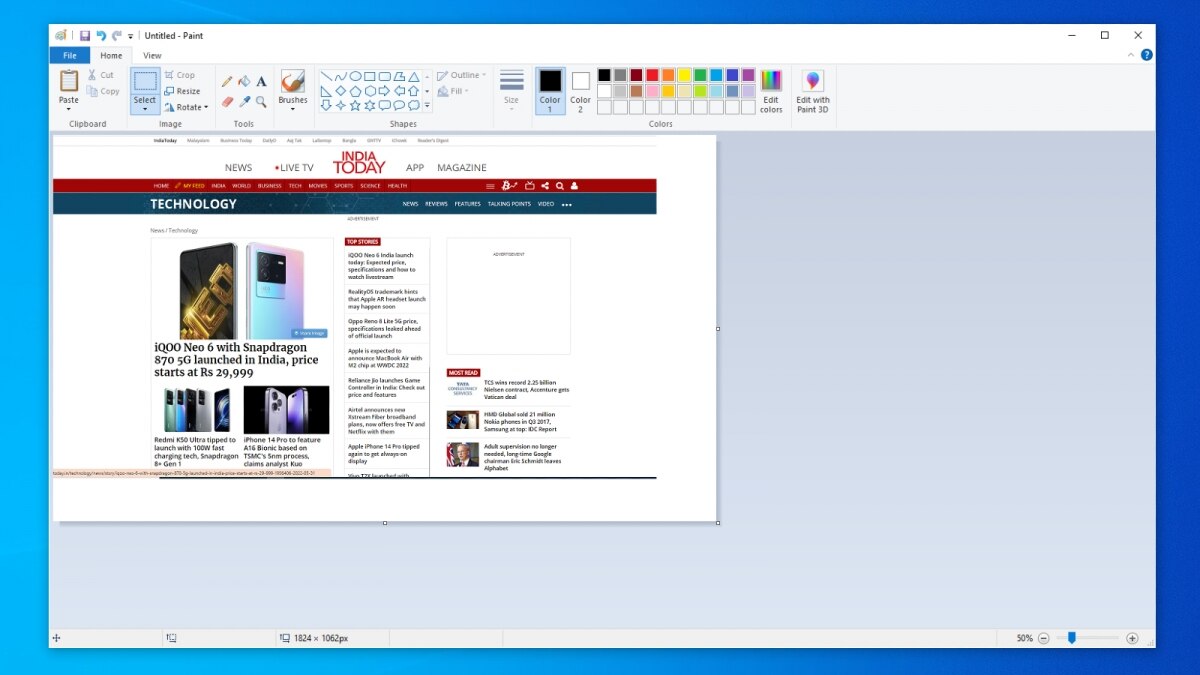This screenshot has width=1200, height=675.
Task: Pick the yellow color swatch
Action: [x=684, y=75]
